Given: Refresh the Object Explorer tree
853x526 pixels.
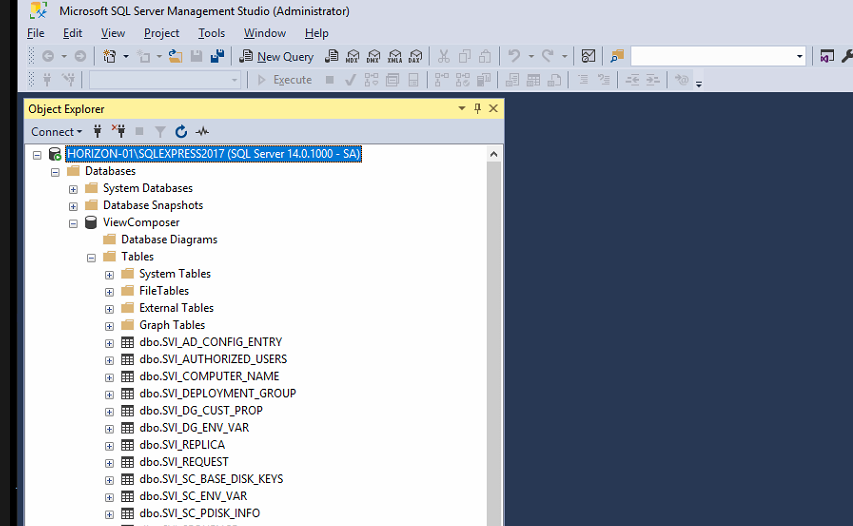Looking at the screenshot, I should tap(181, 131).
